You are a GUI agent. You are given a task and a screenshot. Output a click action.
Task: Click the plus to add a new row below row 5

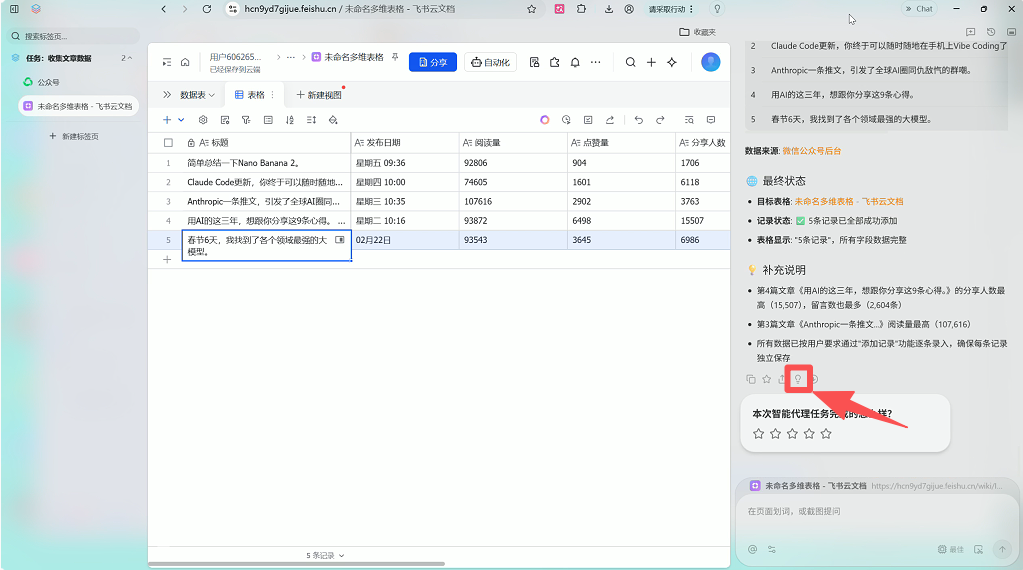tap(167, 260)
